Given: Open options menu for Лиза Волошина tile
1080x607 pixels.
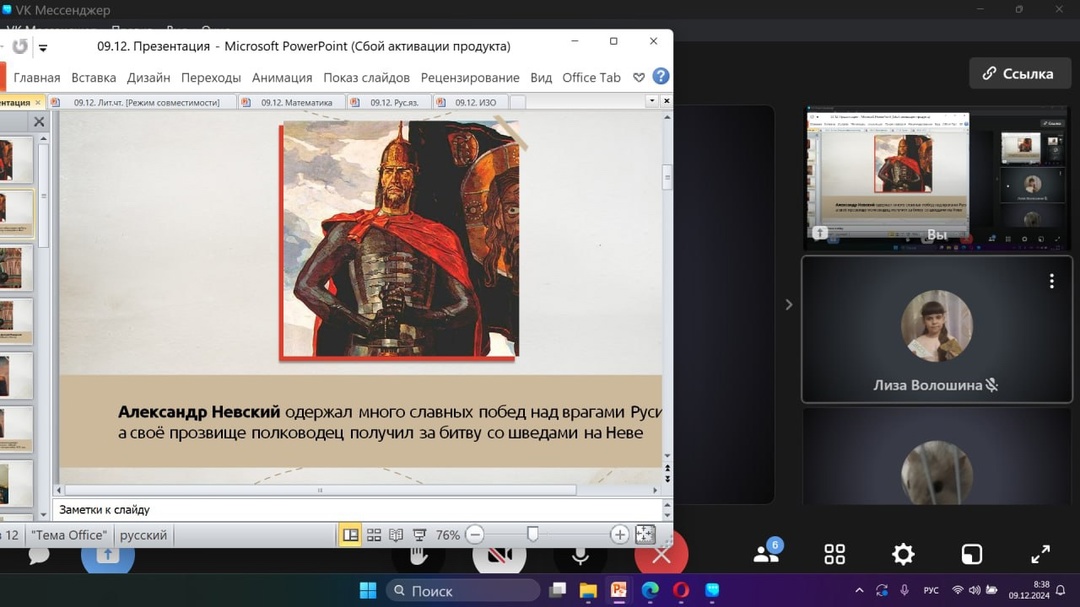Looking at the screenshot, I should 1052,281.
